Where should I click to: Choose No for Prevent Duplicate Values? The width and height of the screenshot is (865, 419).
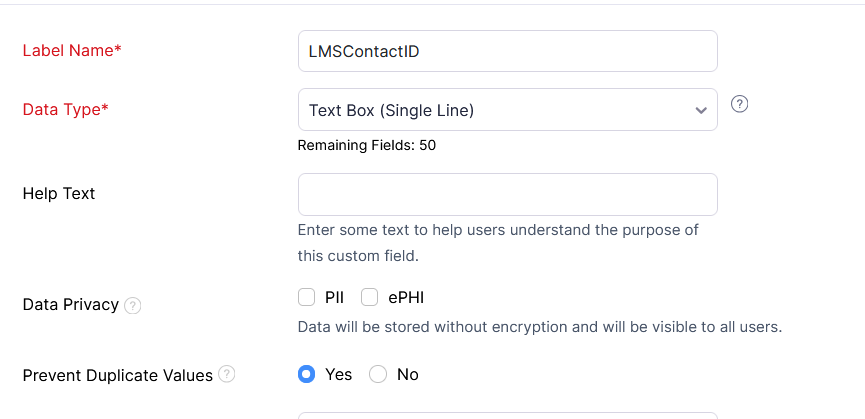point(378,374)
